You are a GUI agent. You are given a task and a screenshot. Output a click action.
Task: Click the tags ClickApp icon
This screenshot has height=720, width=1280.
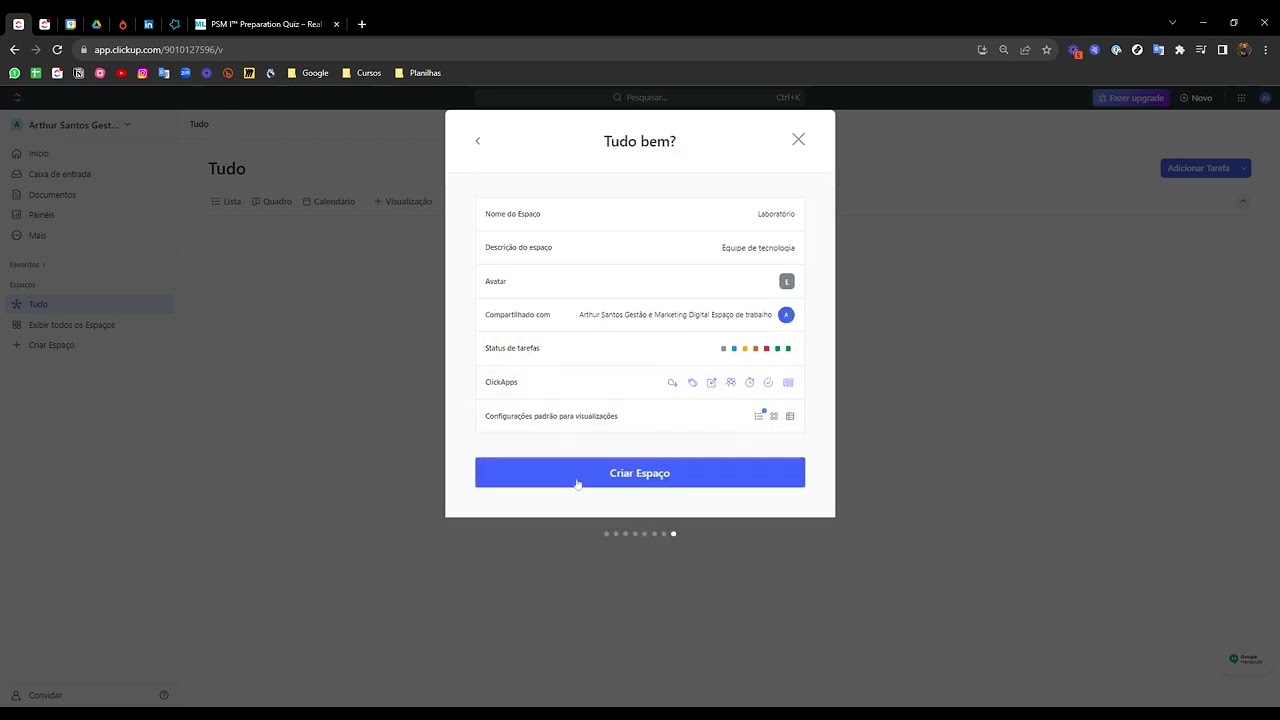pyautogui.click(x=692, y=383)
